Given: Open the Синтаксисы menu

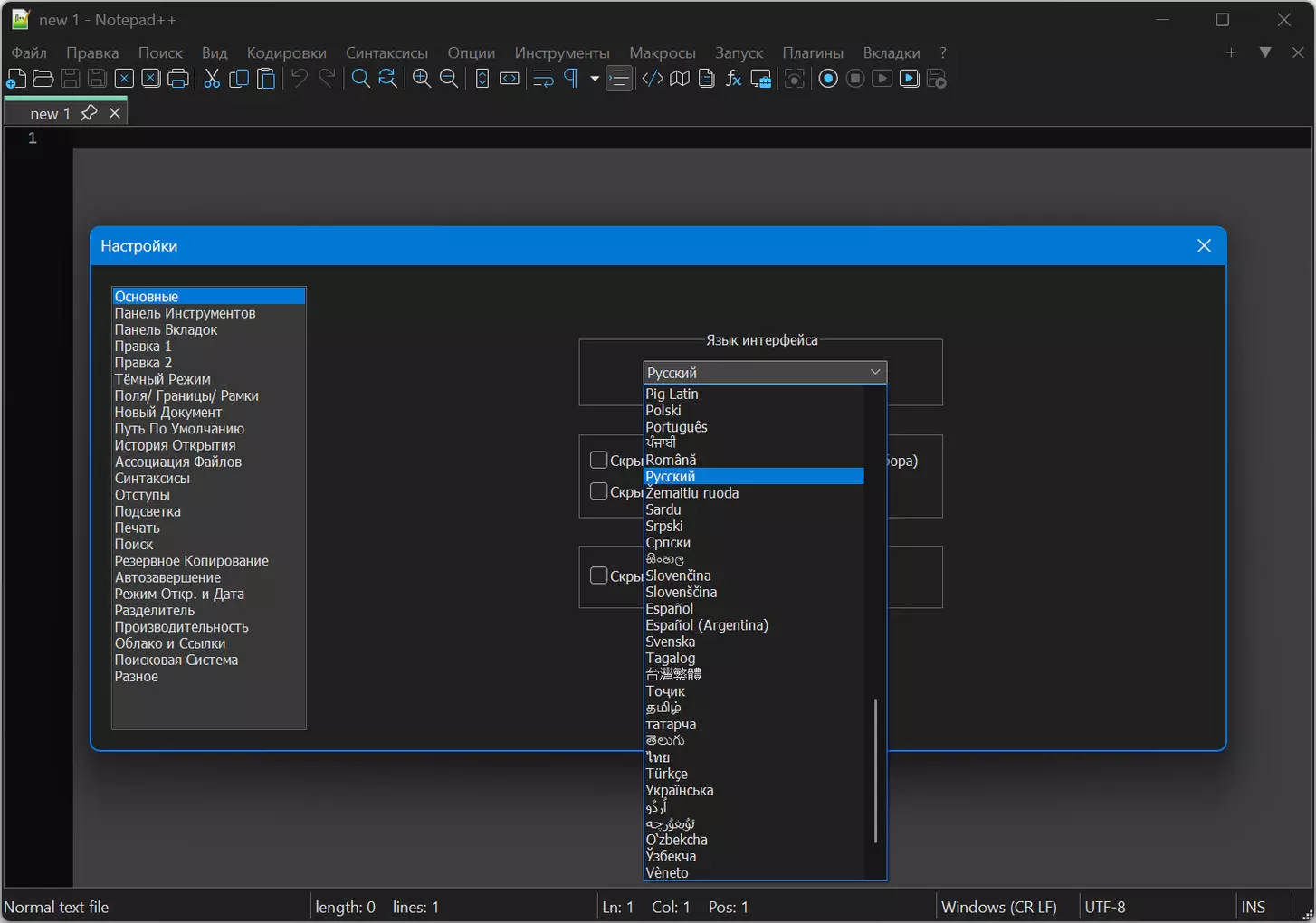Looking at the screenshot, I should 386,52.
